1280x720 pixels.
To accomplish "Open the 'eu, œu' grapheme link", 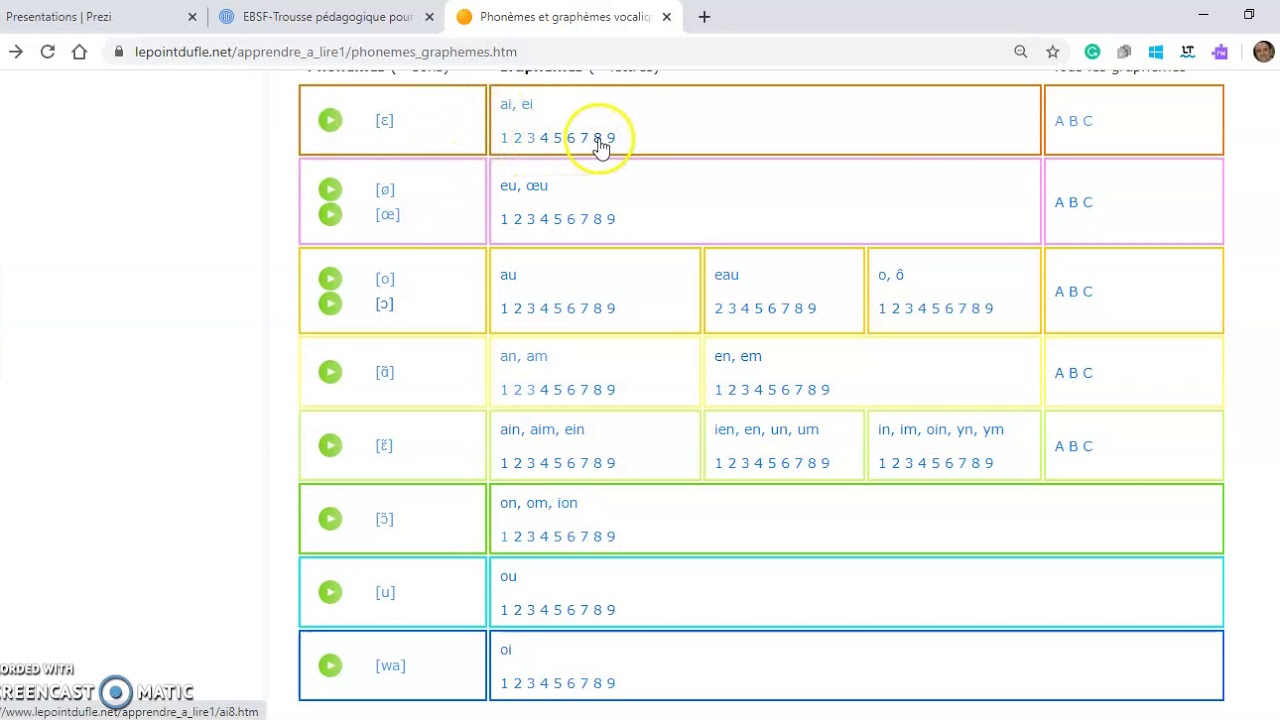I will coord(524,185).
